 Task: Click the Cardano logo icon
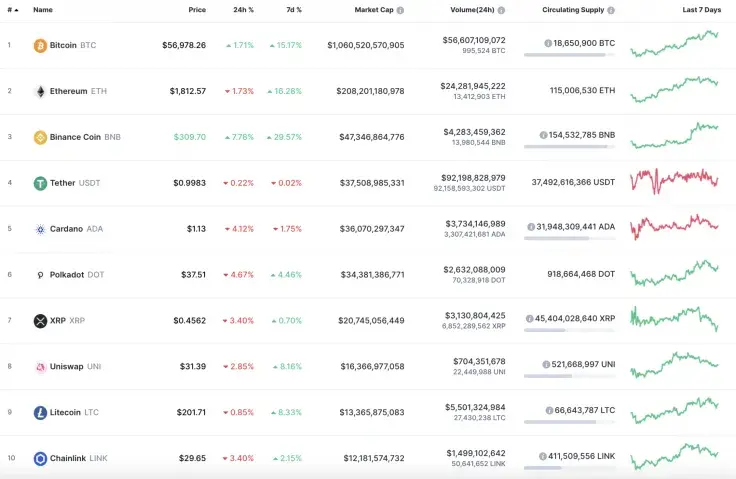[x=40, y=229]
